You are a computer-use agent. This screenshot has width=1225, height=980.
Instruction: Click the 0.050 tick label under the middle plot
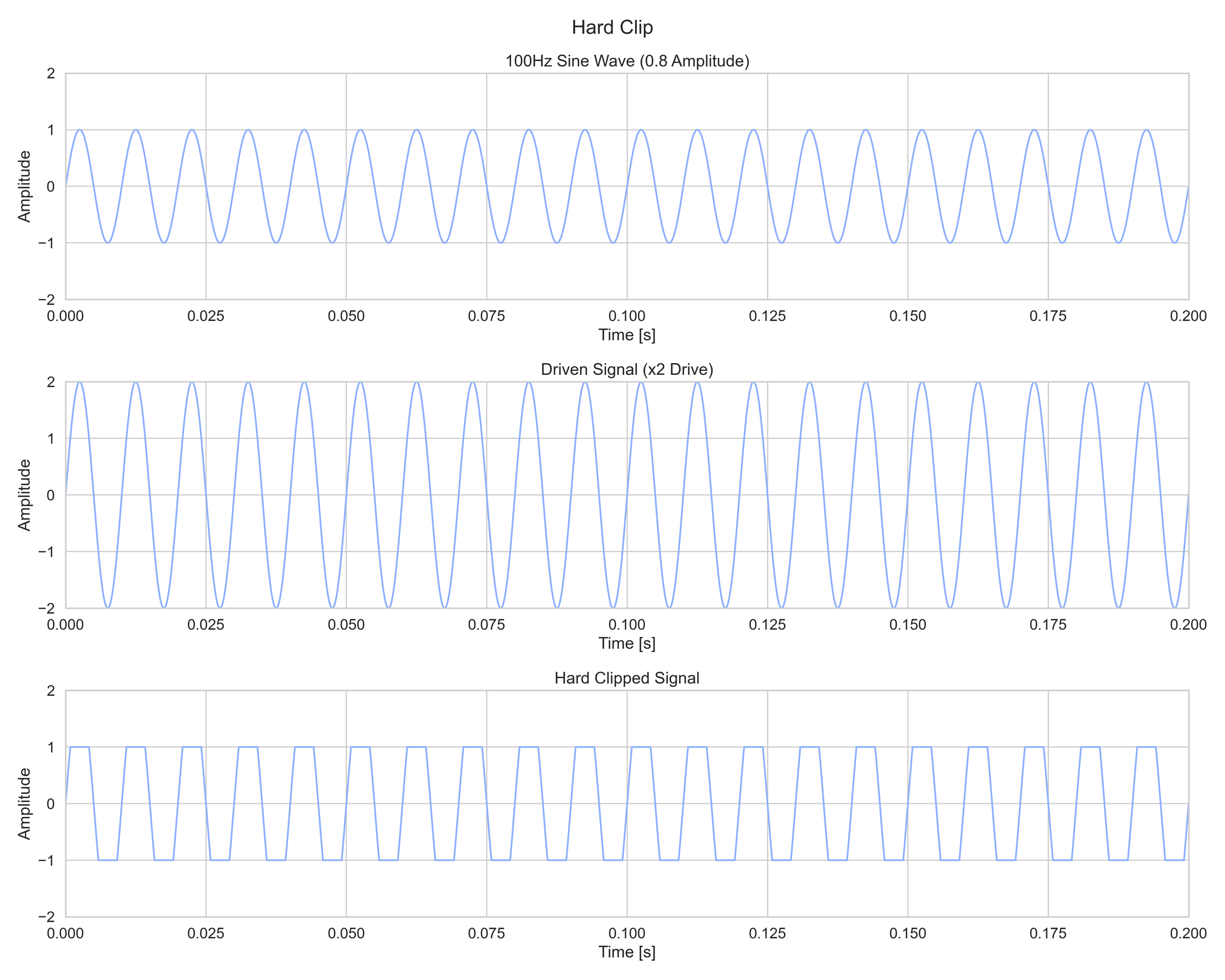pyautogui.click(x=346, y=624)
